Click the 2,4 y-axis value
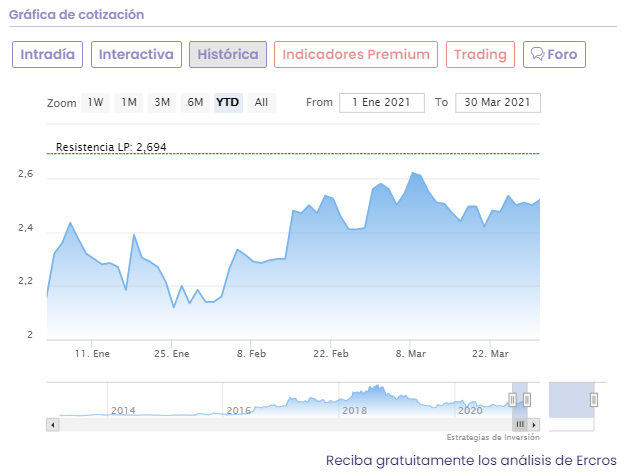The width and height of the screenshot is (627, 476). [26, 228]
